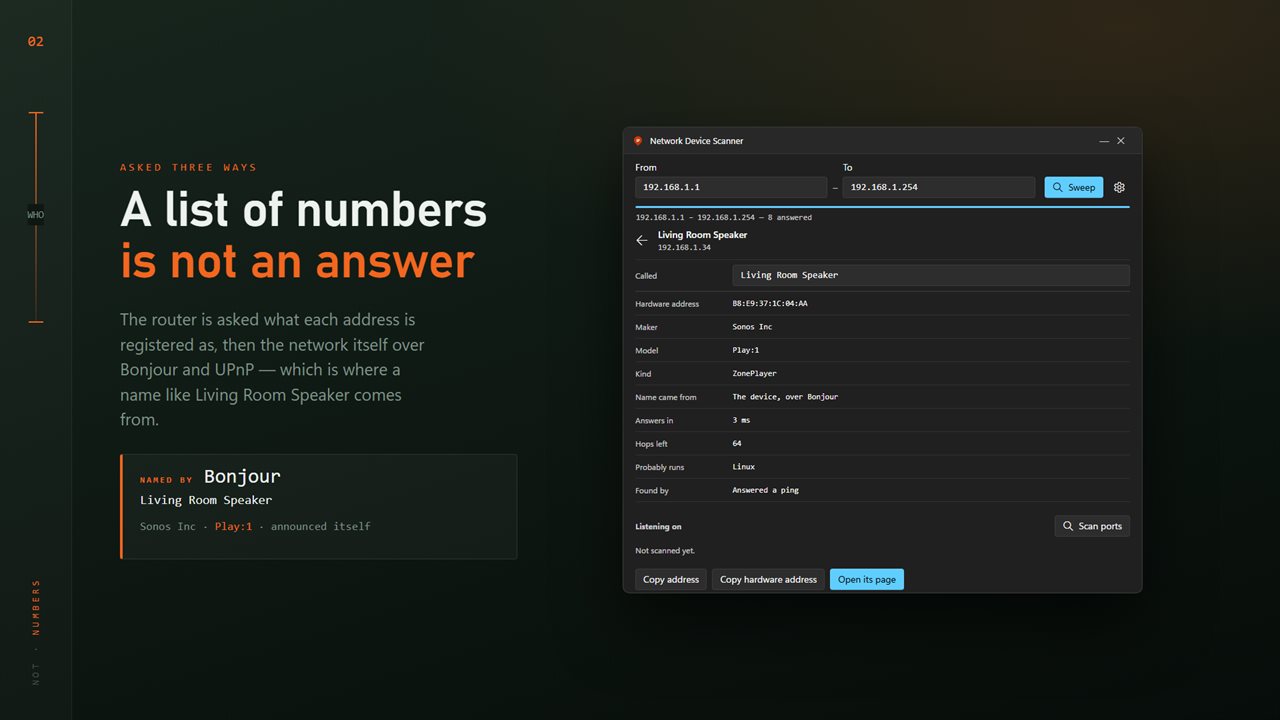Viewport: 1280px width, 720px height.
Task: Click the Scan ports button
Action: (x=1092, y=526)
